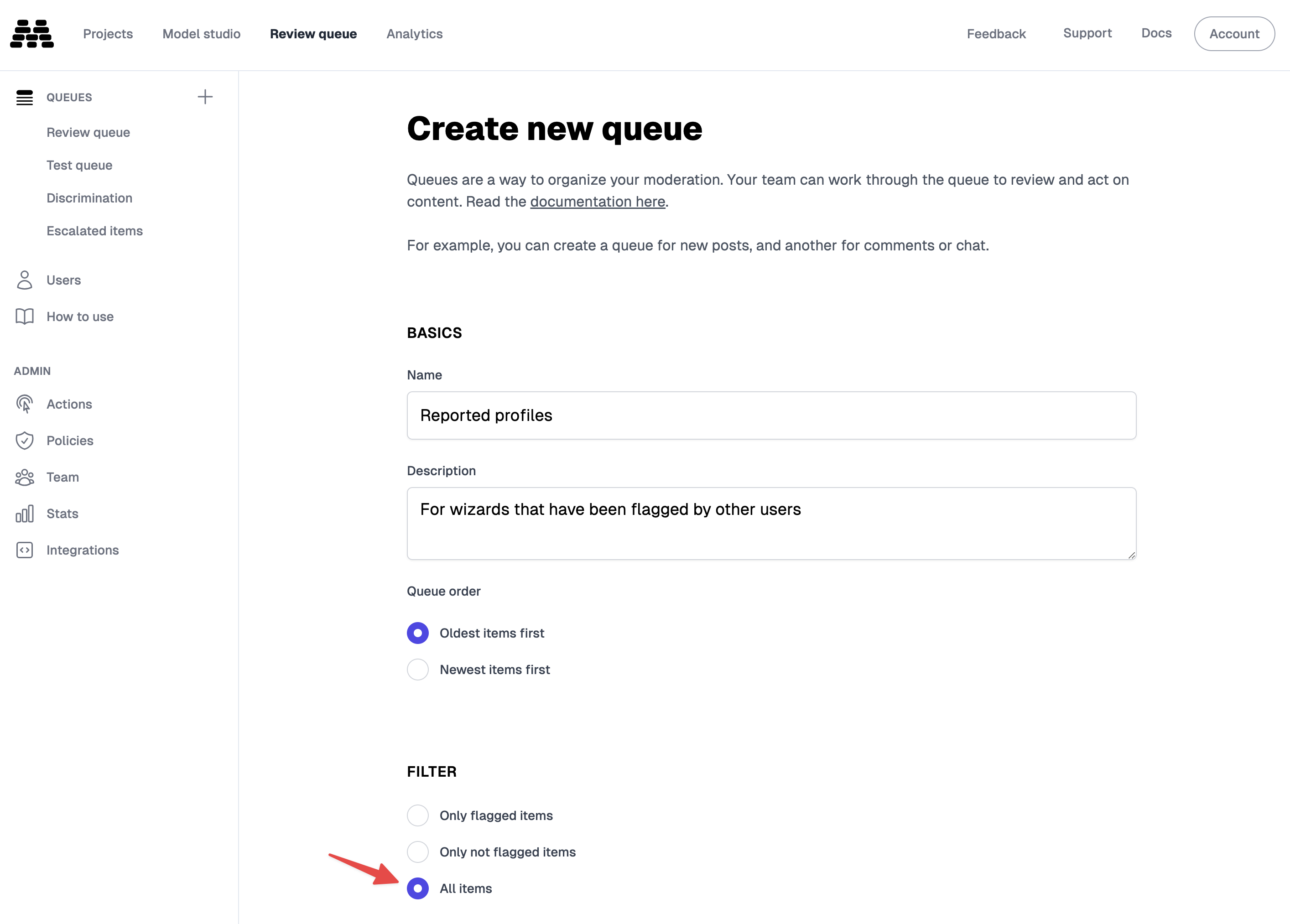This screenshot has height=924, width=1290.
Task: Select Oldest items first radio
Action: click(417, 633)
